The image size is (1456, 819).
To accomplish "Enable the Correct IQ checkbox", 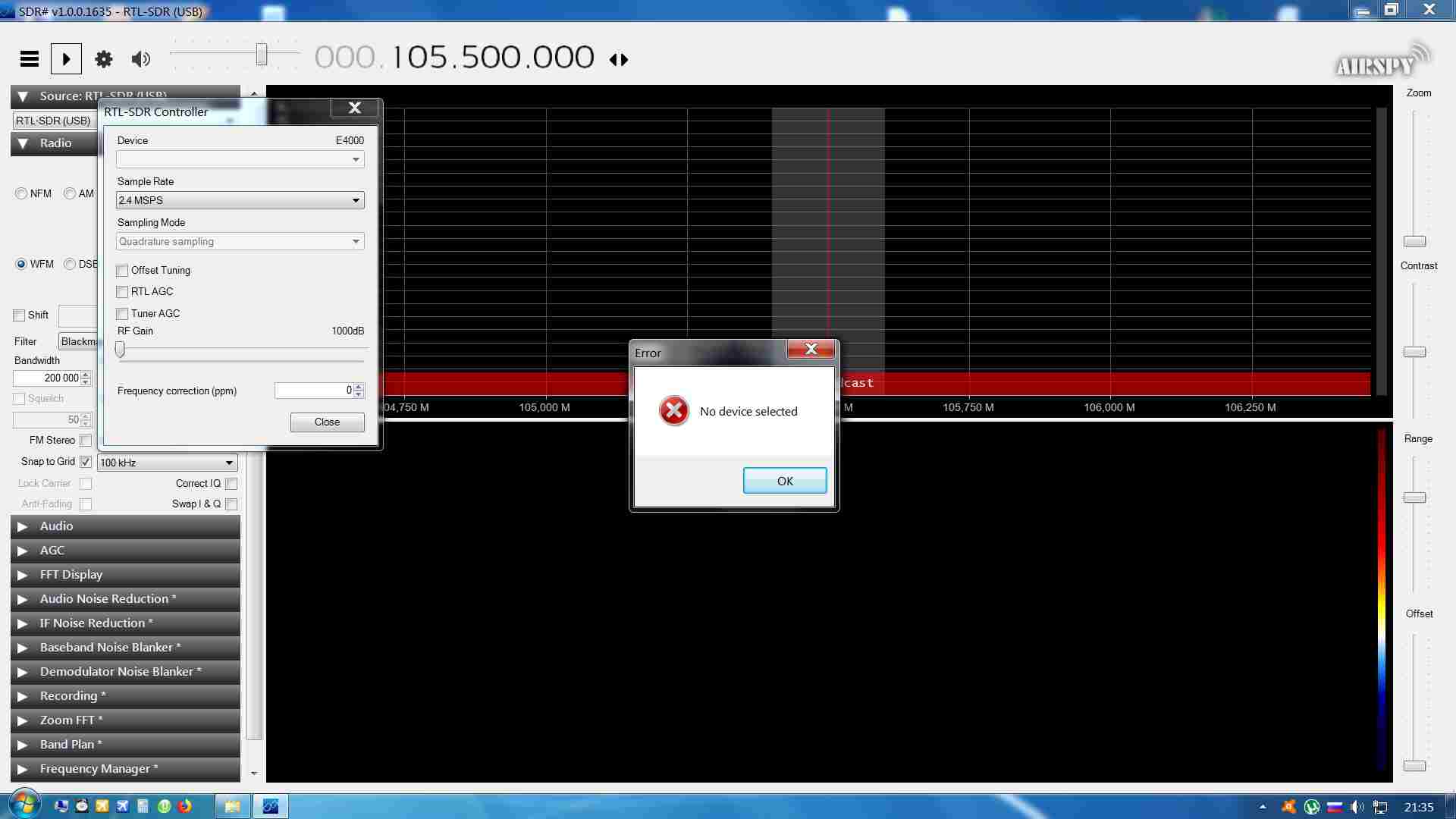I will coord(231,483).
